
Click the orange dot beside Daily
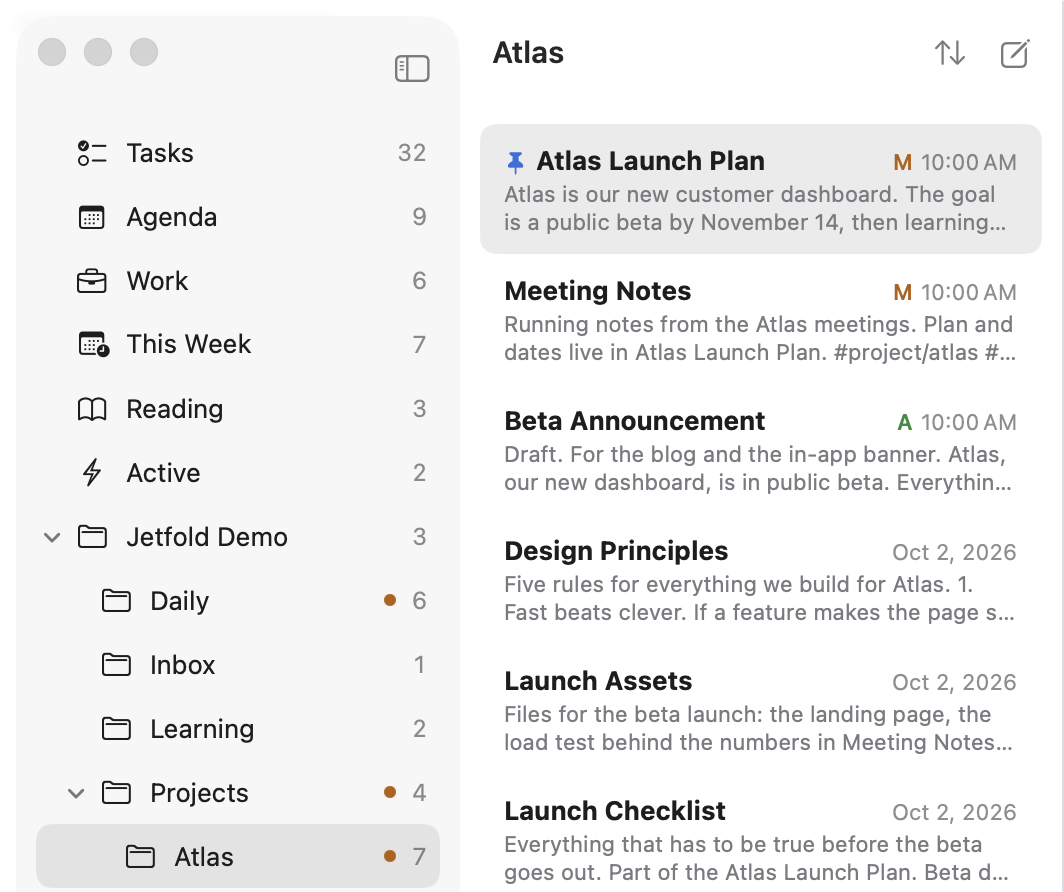click(x=390, y=600)
